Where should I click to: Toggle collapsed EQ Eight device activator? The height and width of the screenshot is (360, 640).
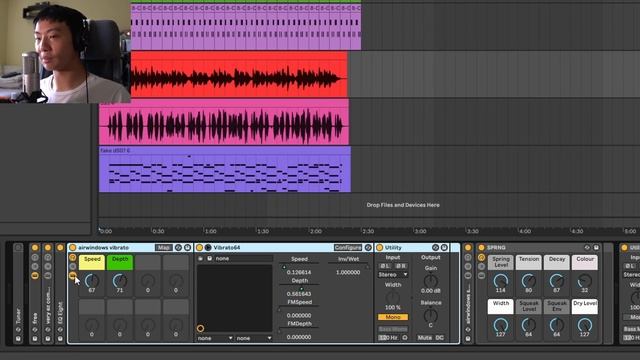[60, 248]
